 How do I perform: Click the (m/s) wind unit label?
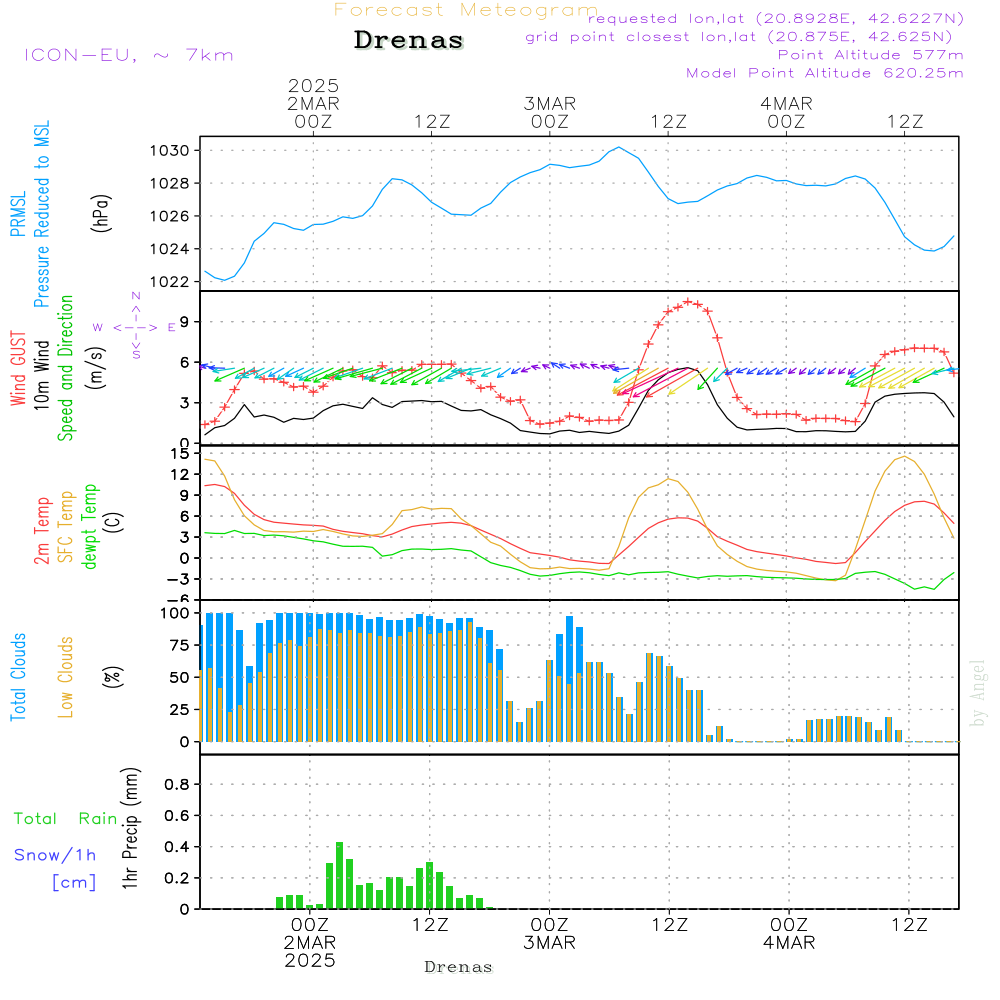point(96,368)
